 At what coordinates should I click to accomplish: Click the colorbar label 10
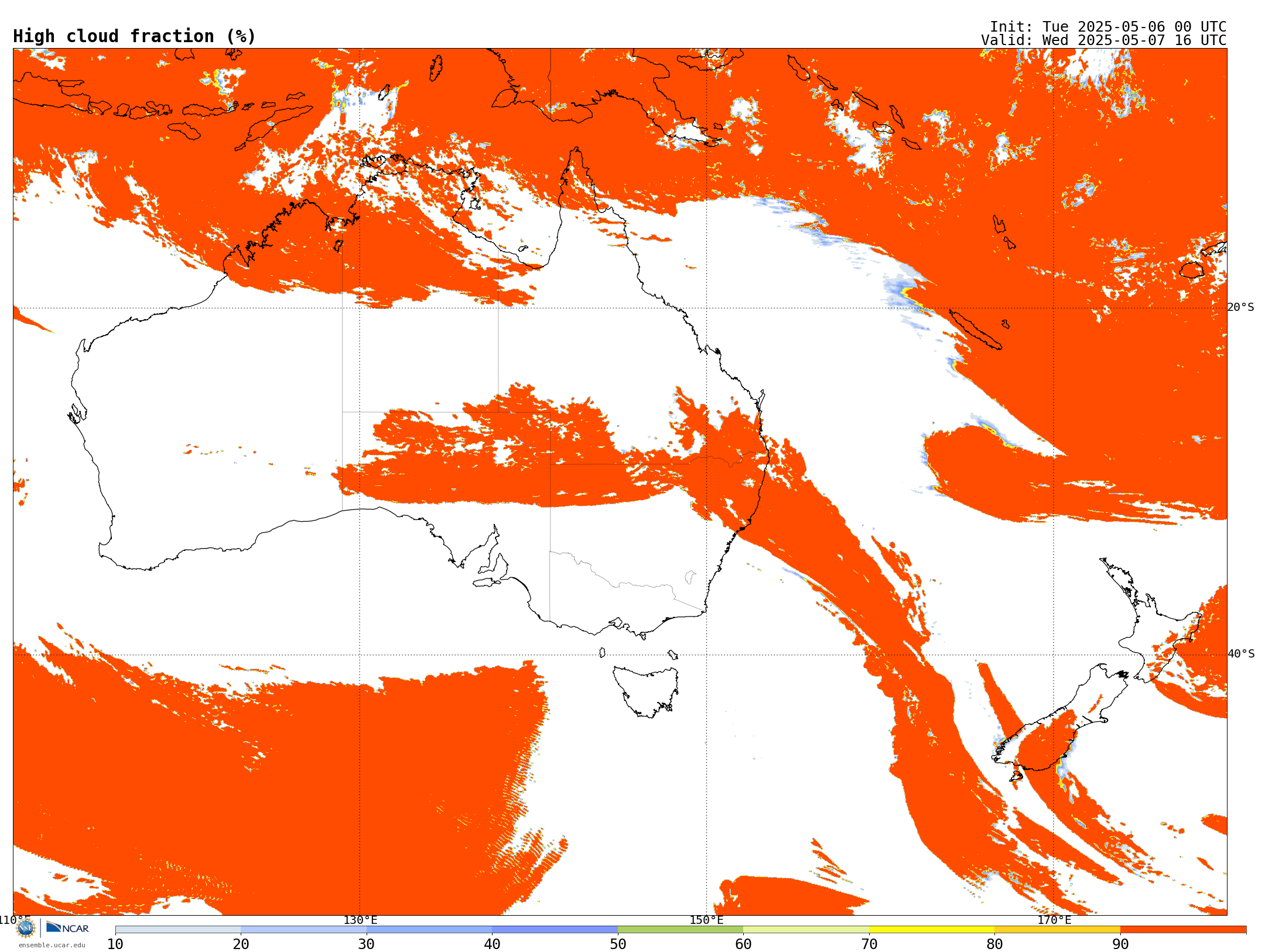(115, 944)
